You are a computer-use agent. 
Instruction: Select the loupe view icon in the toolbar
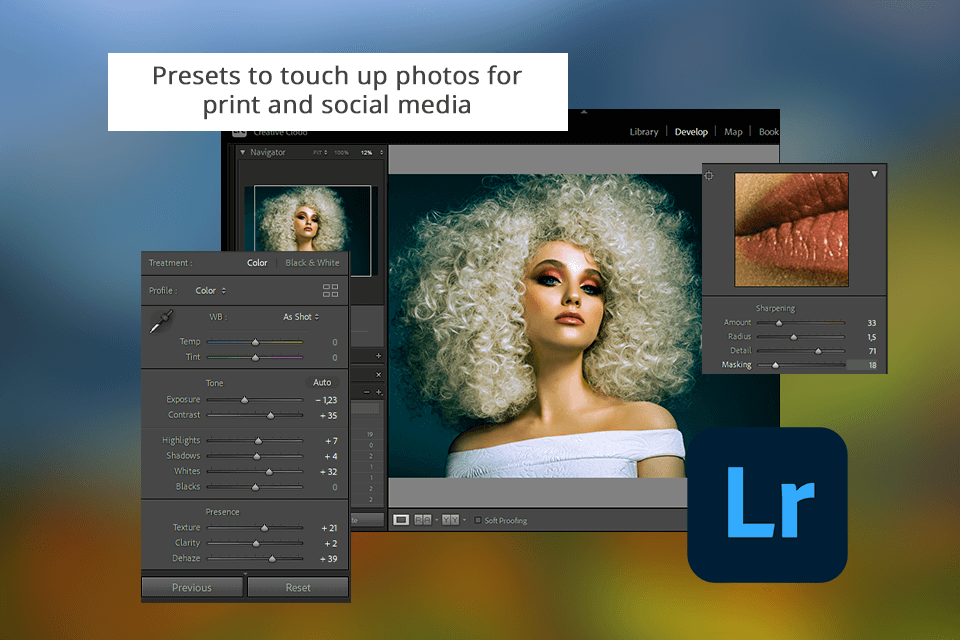pos(401,520)
